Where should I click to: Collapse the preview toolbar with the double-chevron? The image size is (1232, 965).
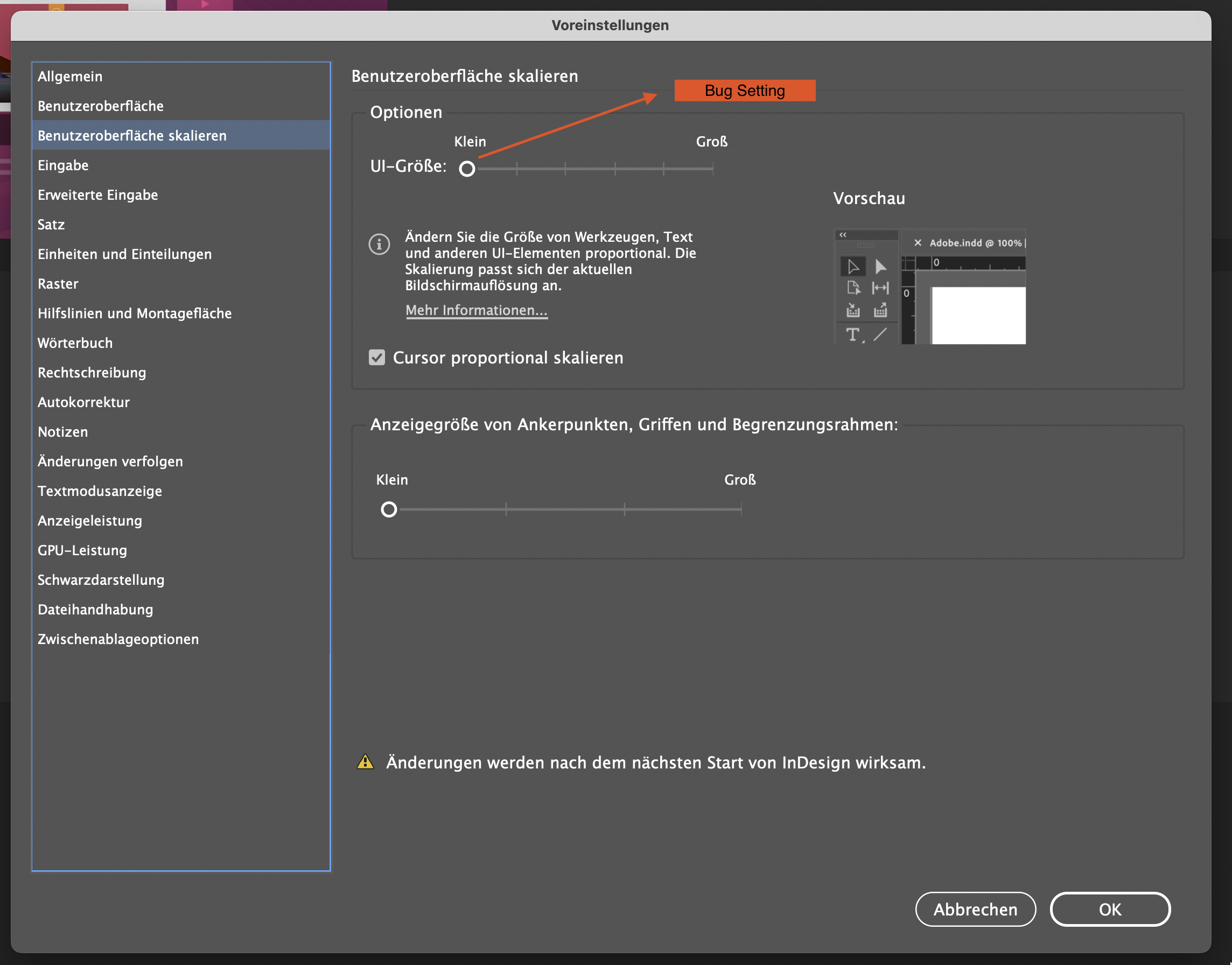(x=843, y=235)
